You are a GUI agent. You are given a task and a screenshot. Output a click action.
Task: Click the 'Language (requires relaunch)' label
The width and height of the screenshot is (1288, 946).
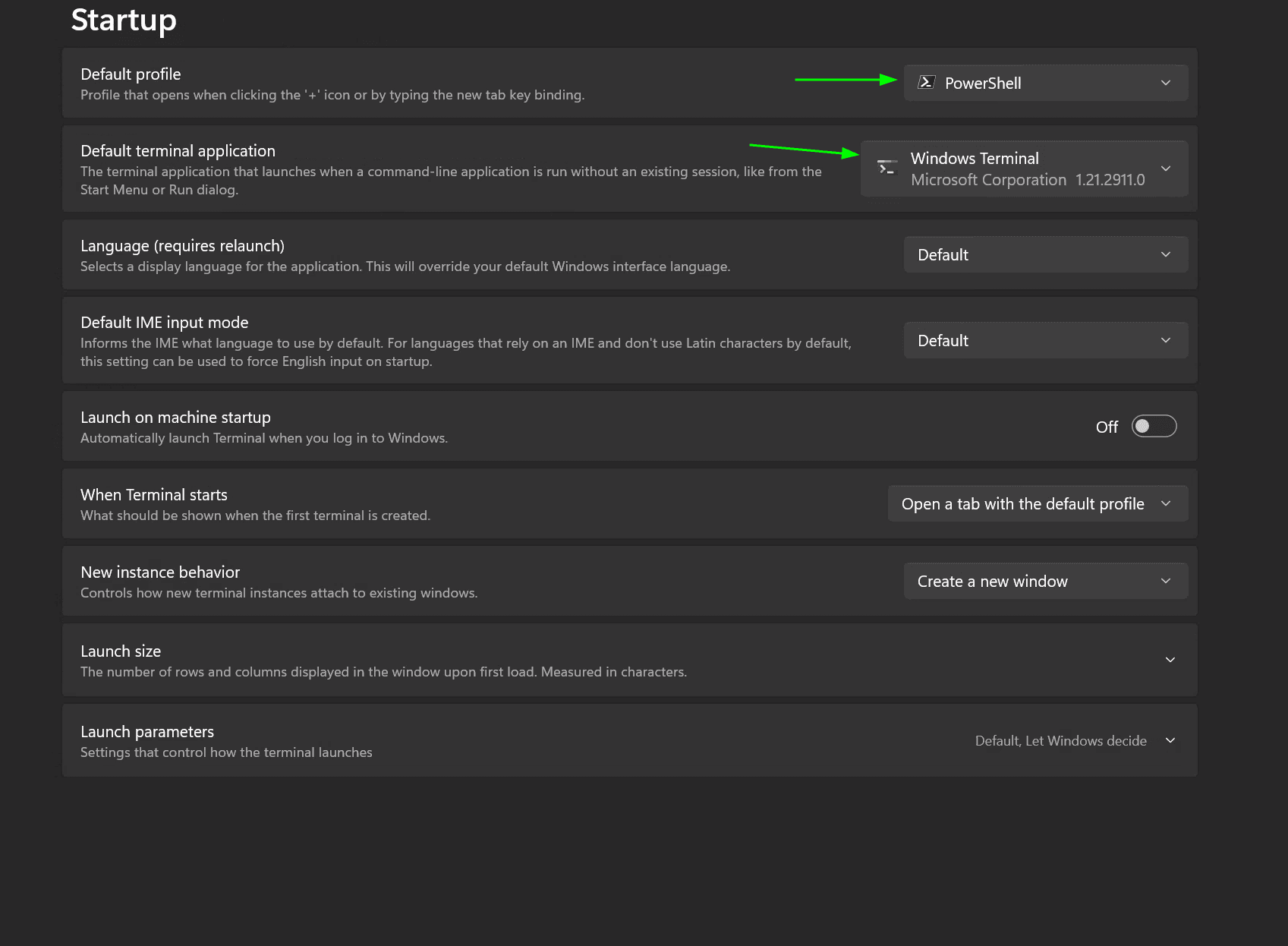pos(182,246)
